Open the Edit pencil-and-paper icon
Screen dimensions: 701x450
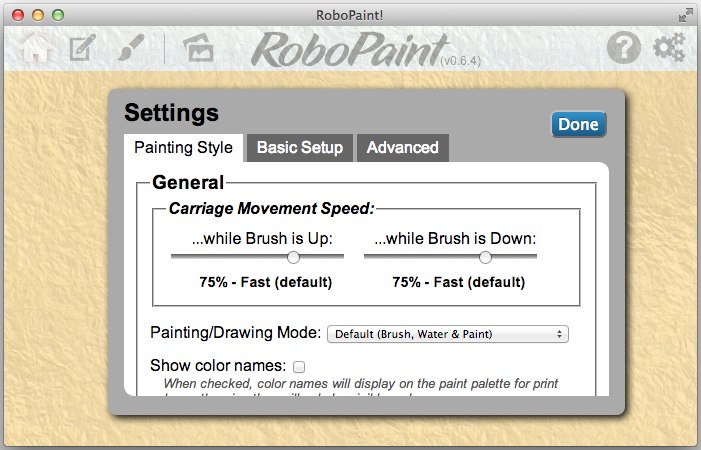point(83,47)
